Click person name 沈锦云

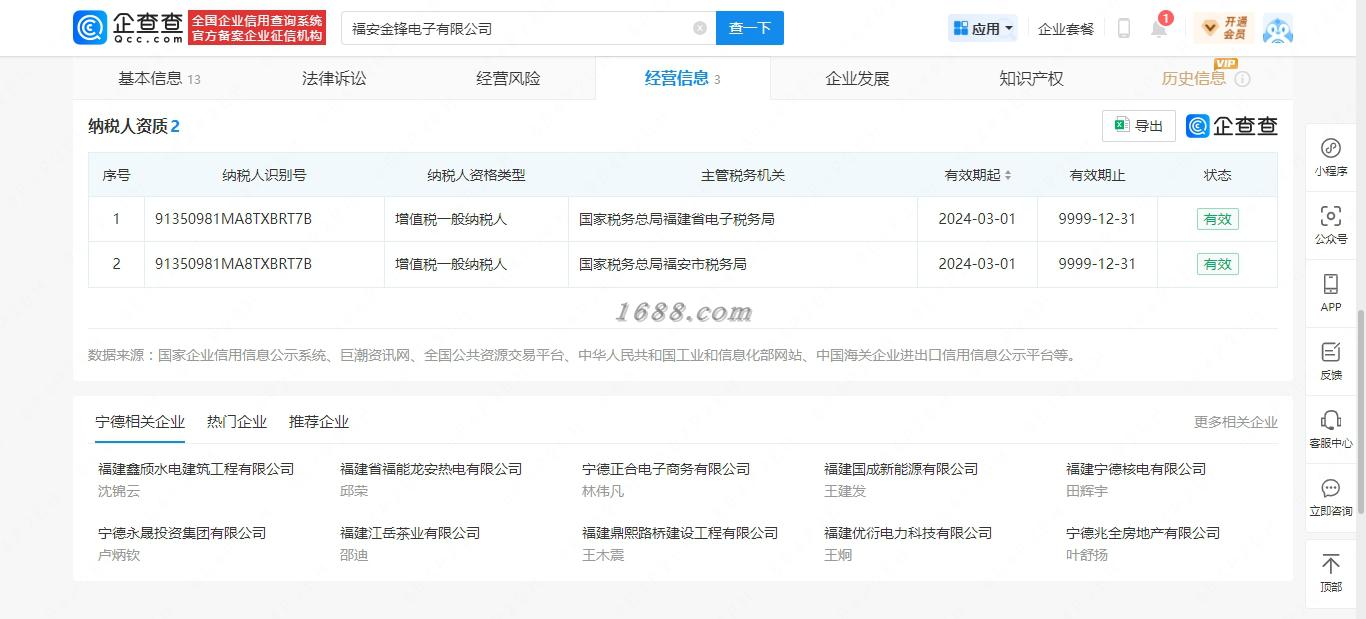coord(119,491)
